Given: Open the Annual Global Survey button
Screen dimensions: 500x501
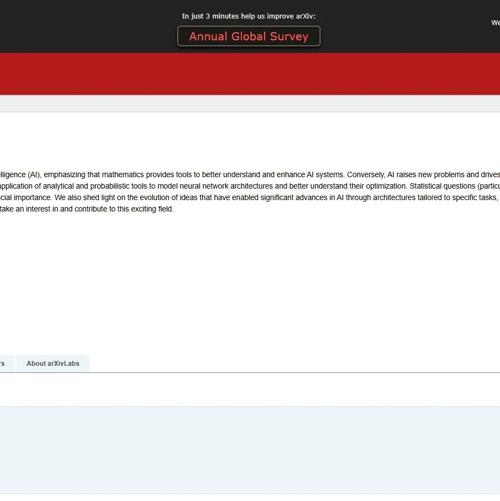Looking at the screenshot, I should (249, 36).
